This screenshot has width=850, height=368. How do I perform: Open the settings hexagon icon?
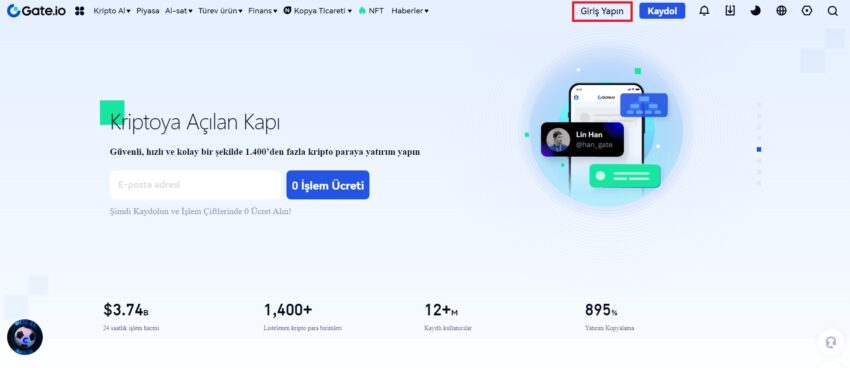point(807,11)
